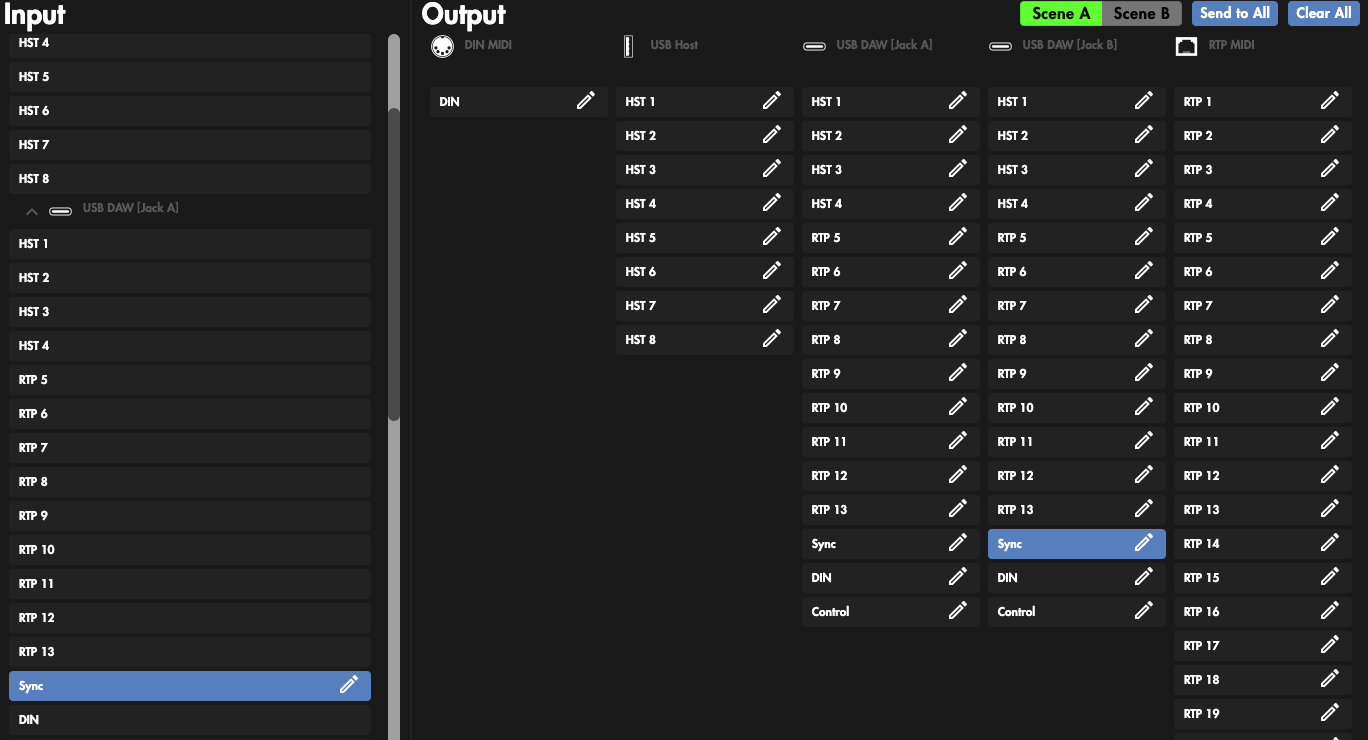Screen dimensions: 1368x740
Task: Select the USB DAW [Jack A] output column header
Action: click(x=883, y=45)
